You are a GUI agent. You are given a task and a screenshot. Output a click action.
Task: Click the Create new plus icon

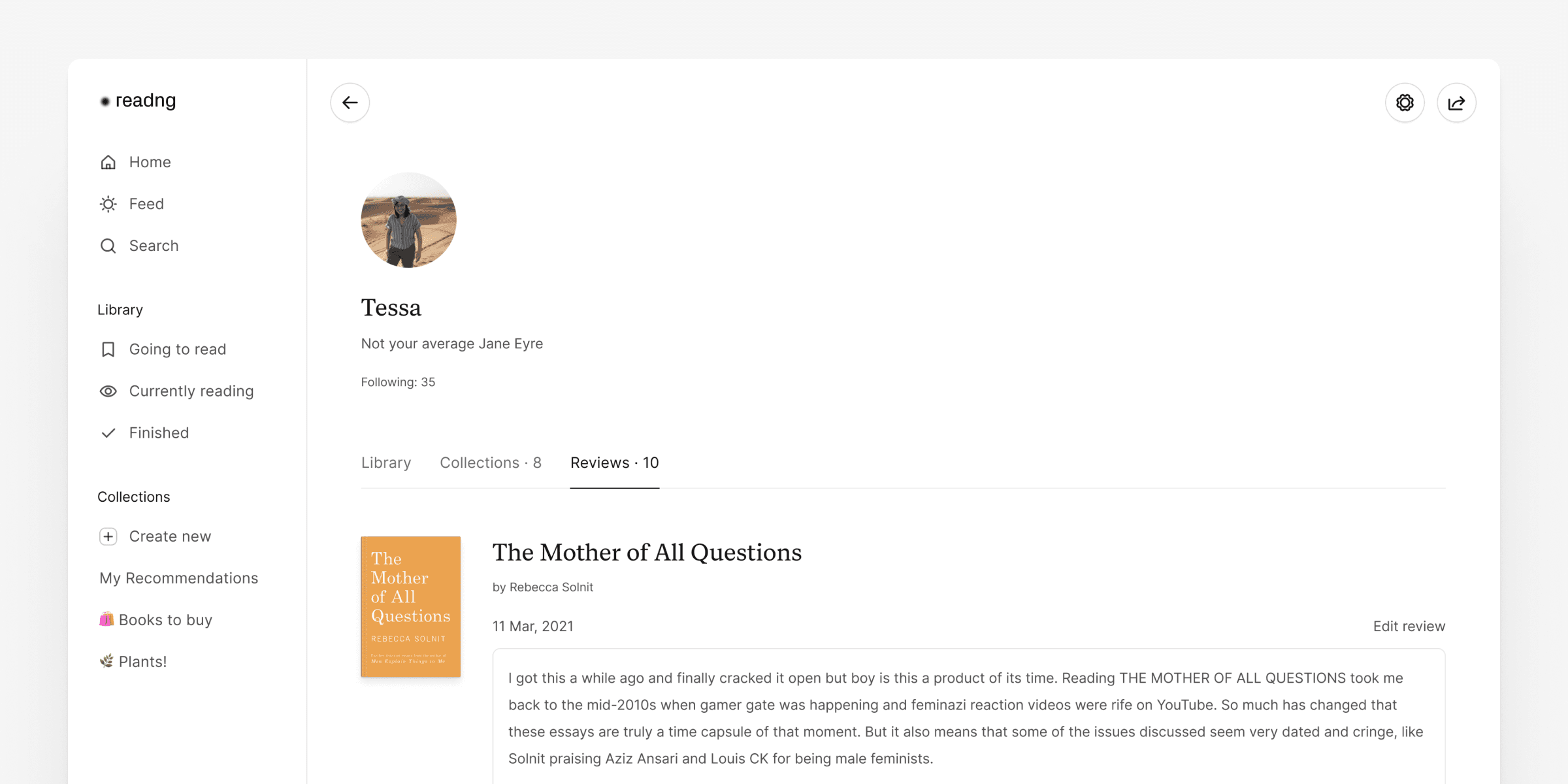108,536
